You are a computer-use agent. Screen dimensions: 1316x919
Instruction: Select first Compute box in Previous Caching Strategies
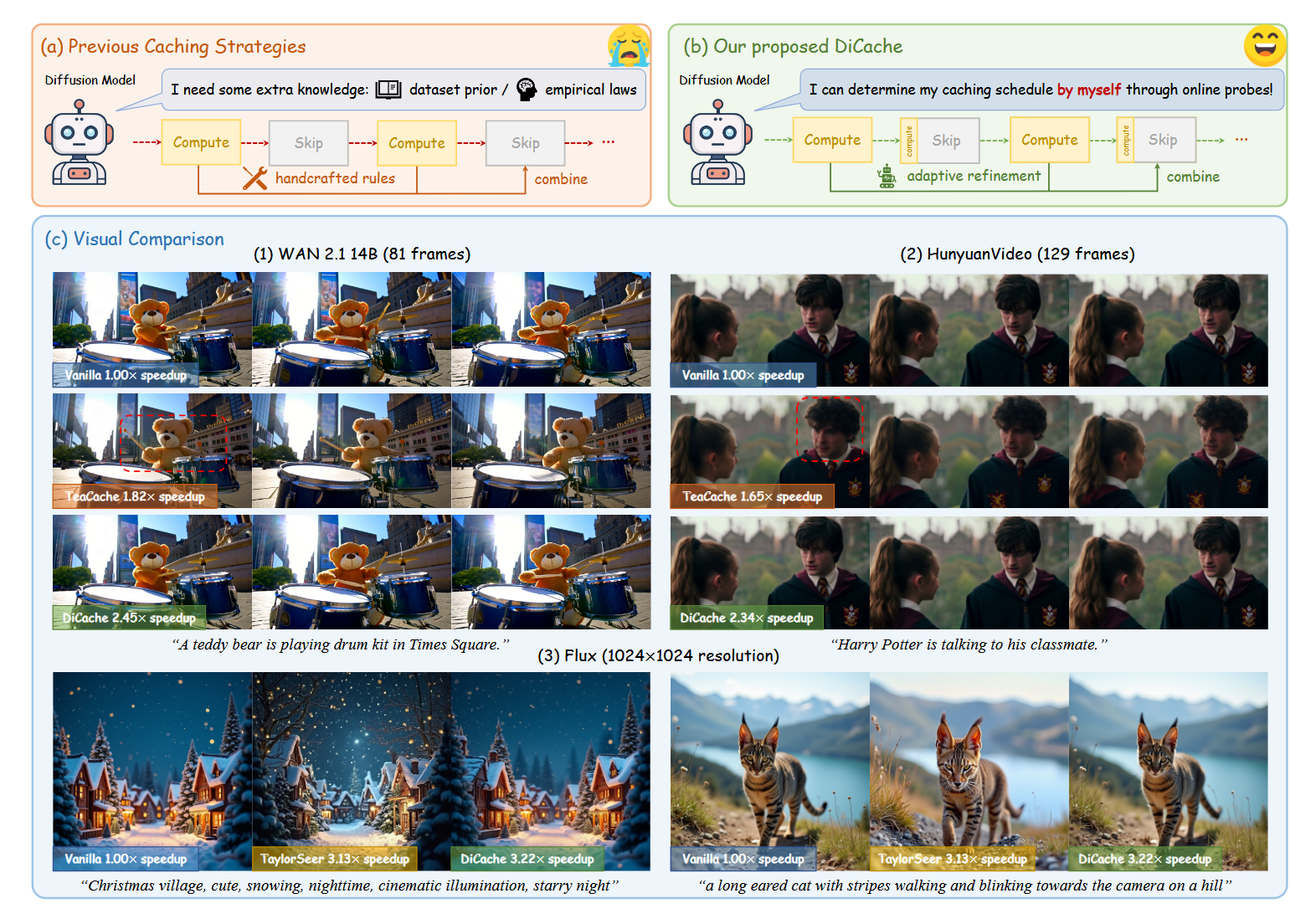(201, 142)
